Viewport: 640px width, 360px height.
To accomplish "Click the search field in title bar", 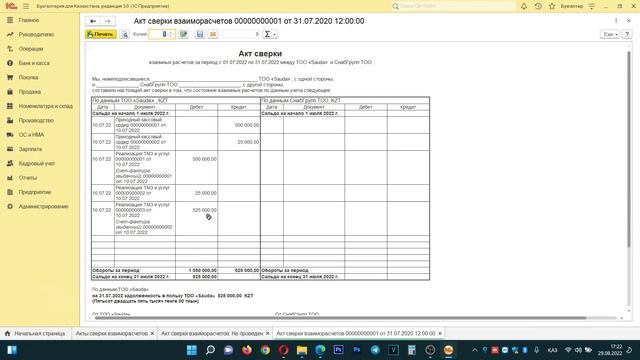I will 454,6.
